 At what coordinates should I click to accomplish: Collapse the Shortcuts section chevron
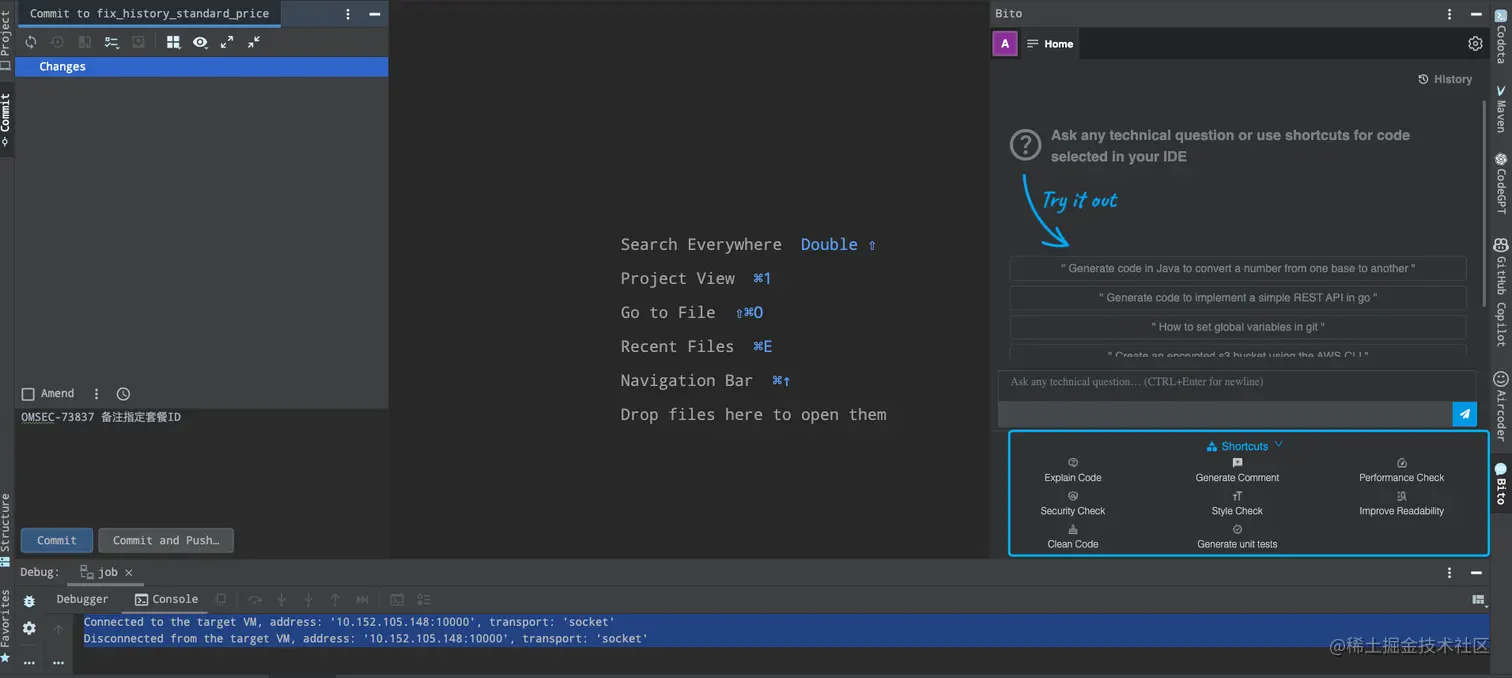[1278, 445]
